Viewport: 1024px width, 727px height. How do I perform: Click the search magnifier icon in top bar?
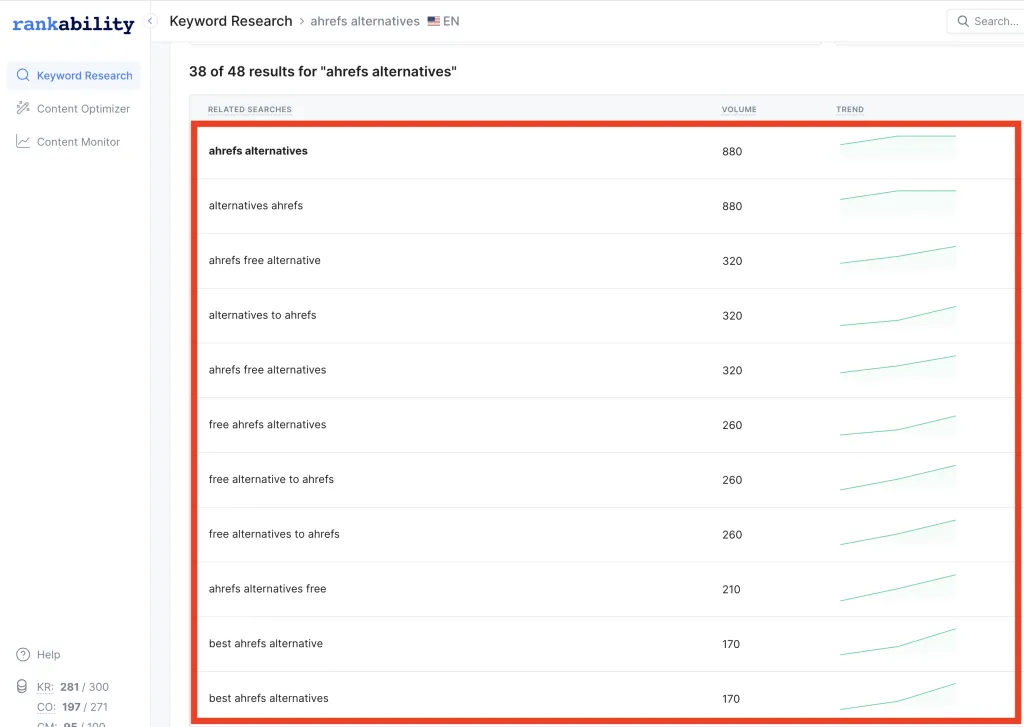pyautogui.click(x=963, y=21)
